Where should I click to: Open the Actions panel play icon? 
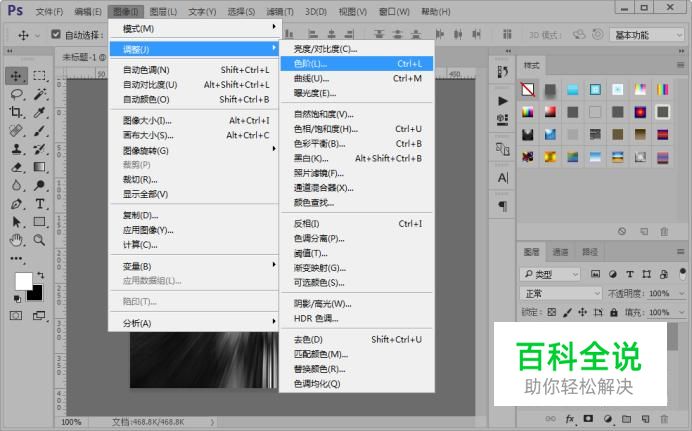click(x=503, y=101)
